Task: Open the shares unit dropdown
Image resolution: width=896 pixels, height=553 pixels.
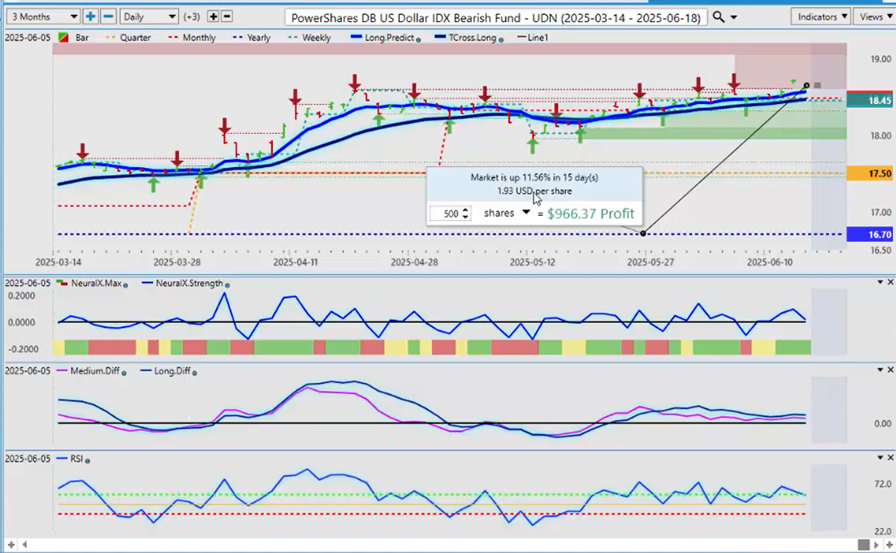Action: click(526, 213)
